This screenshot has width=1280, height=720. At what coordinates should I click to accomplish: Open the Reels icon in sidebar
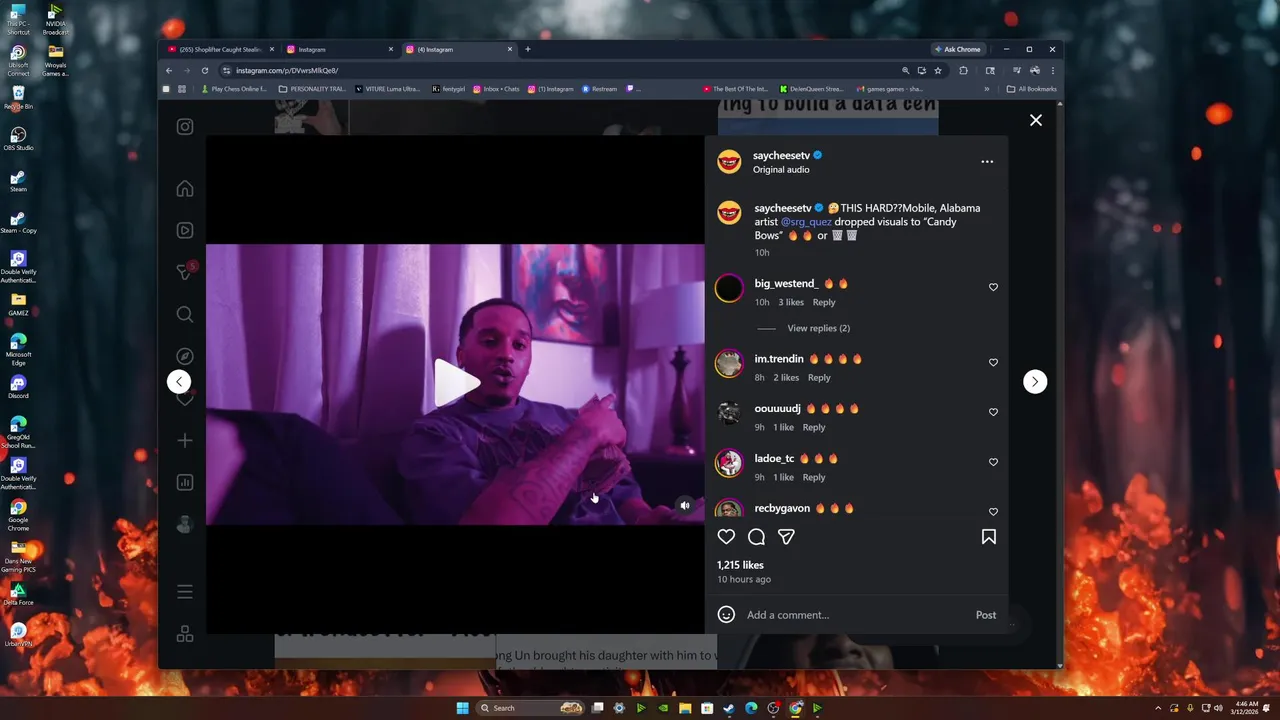coord(185,230)
